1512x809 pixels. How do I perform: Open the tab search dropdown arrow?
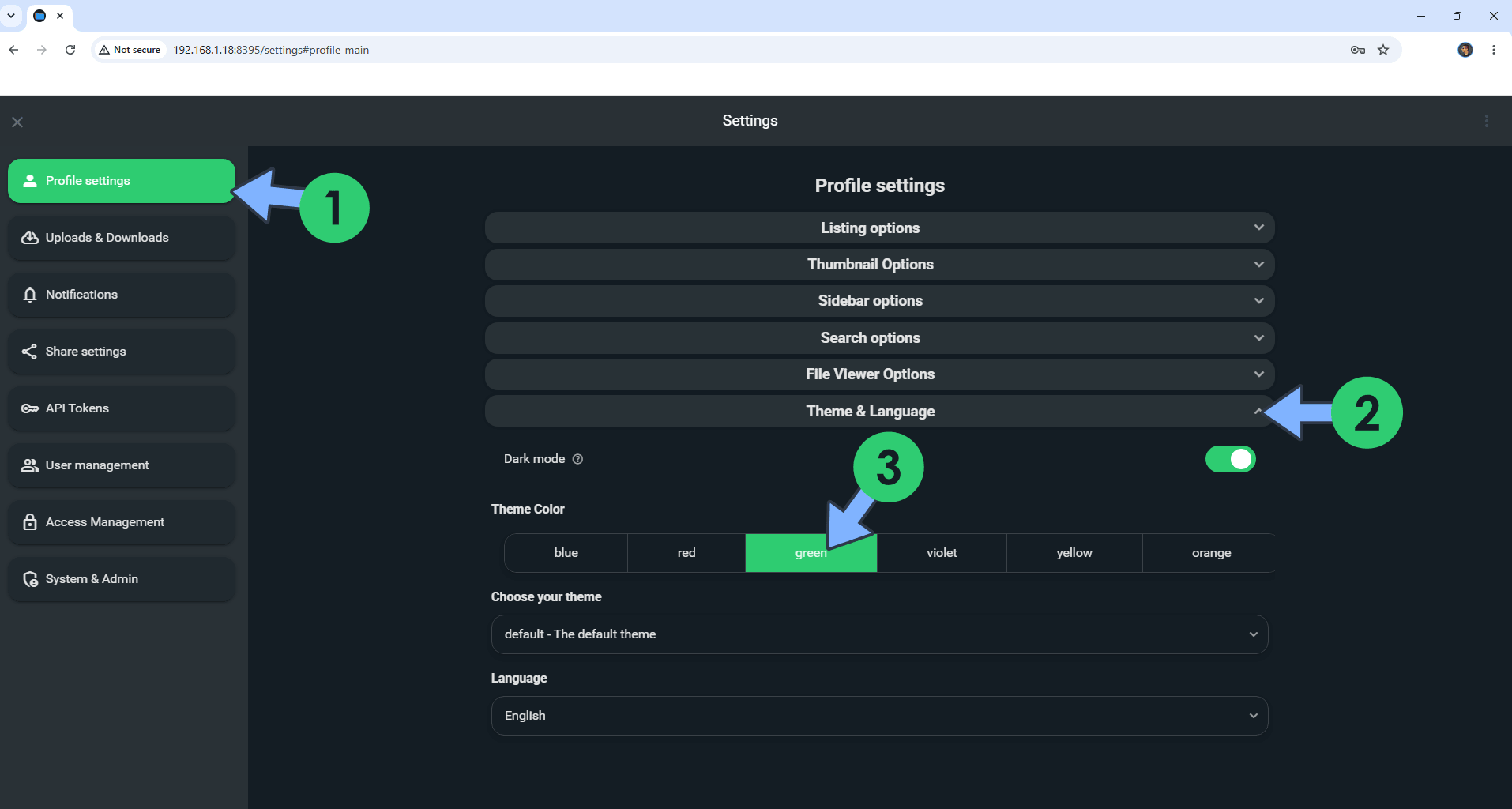click(11, 16)
